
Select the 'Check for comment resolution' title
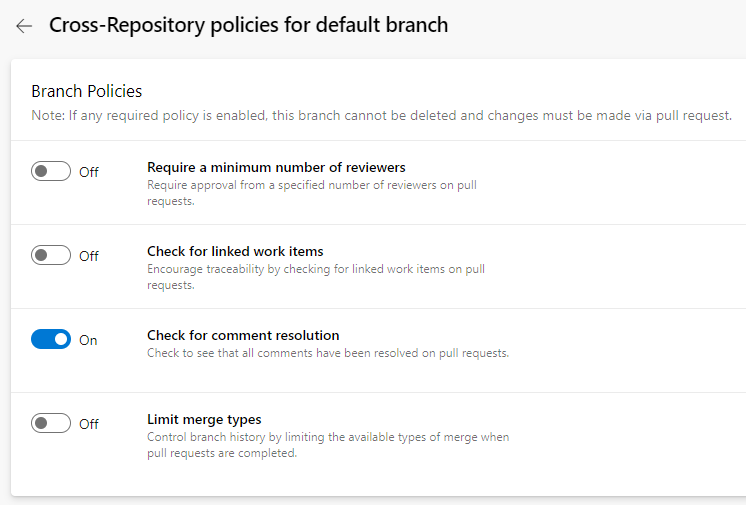pyautogui.click(x=243, y=335)
